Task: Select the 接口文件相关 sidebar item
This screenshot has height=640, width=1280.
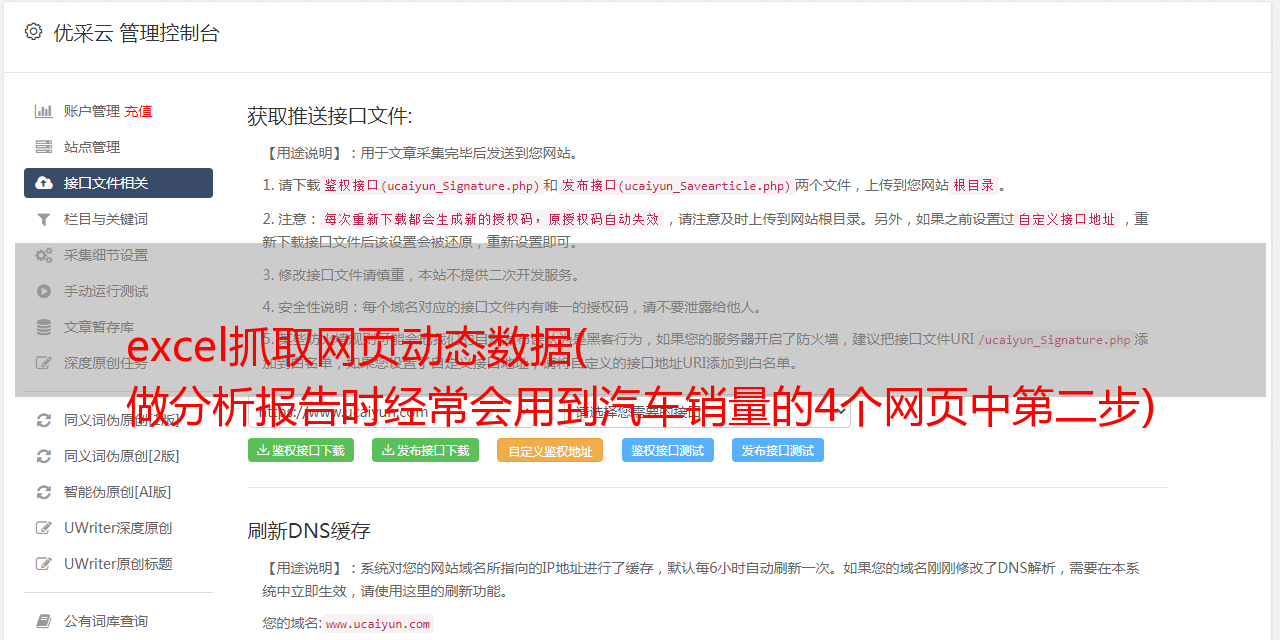Action: 118,183
